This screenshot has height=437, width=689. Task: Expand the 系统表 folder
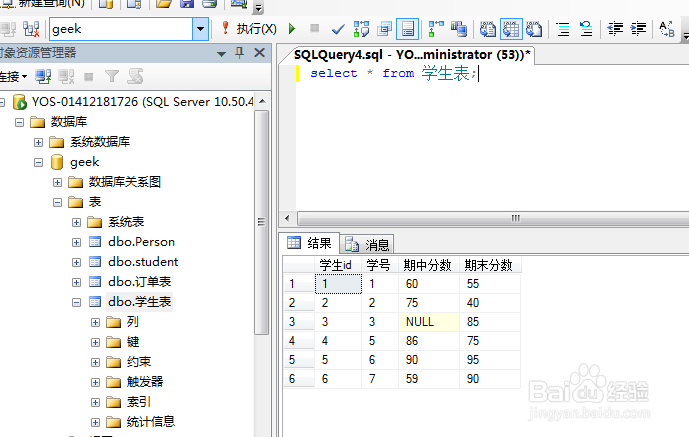(76, 222)
